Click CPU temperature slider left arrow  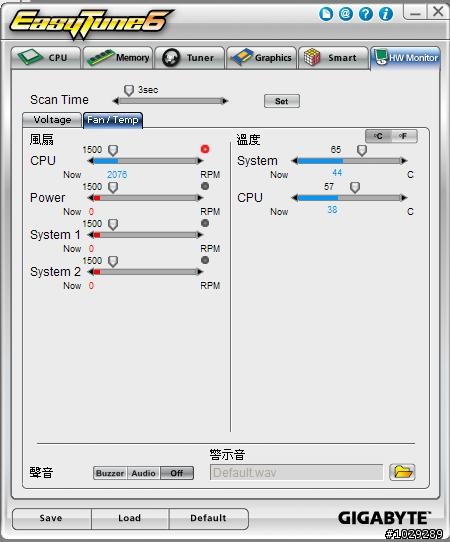tap(294, 198)
